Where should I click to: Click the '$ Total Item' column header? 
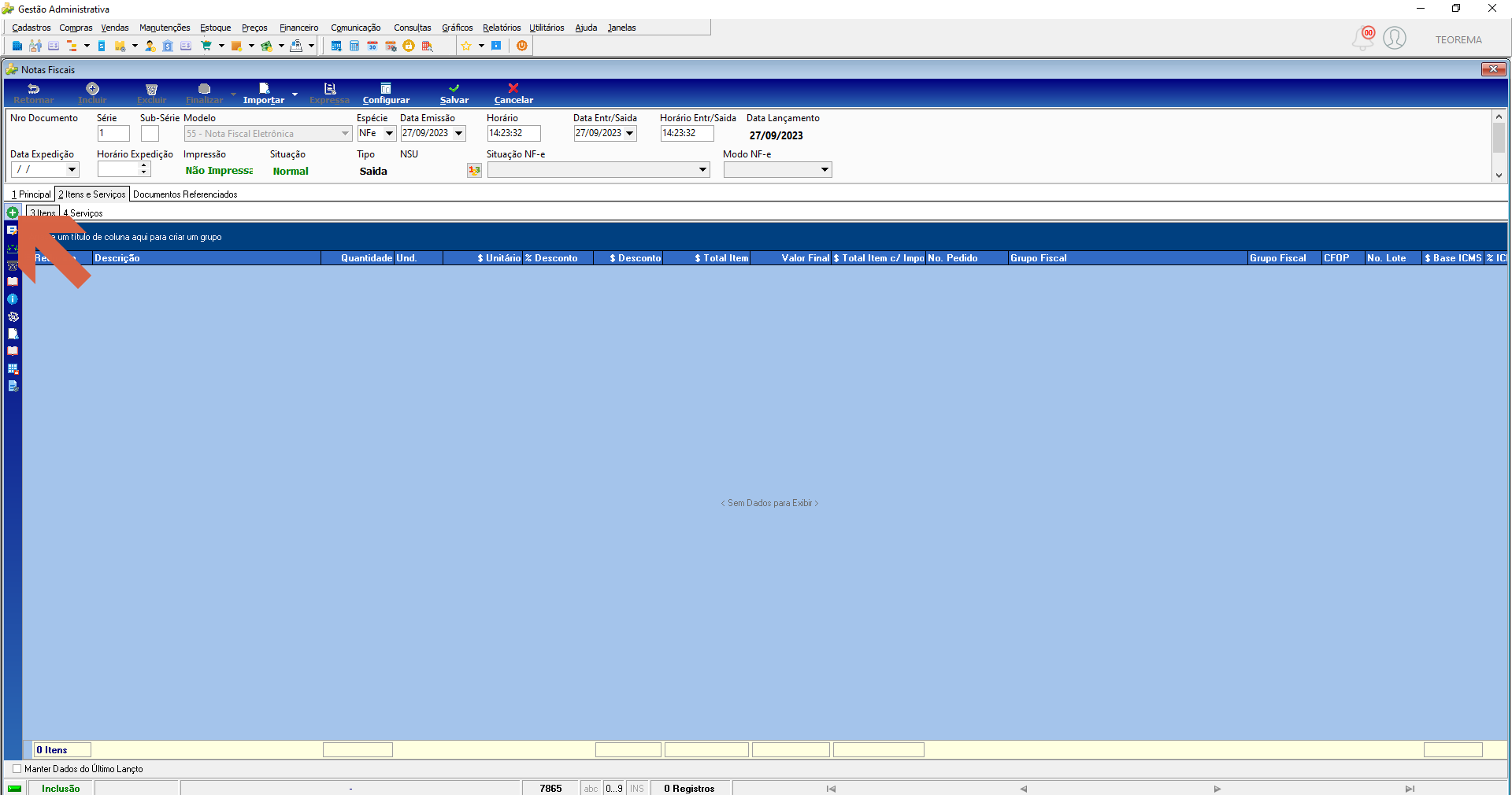click(x=707, y=258)
